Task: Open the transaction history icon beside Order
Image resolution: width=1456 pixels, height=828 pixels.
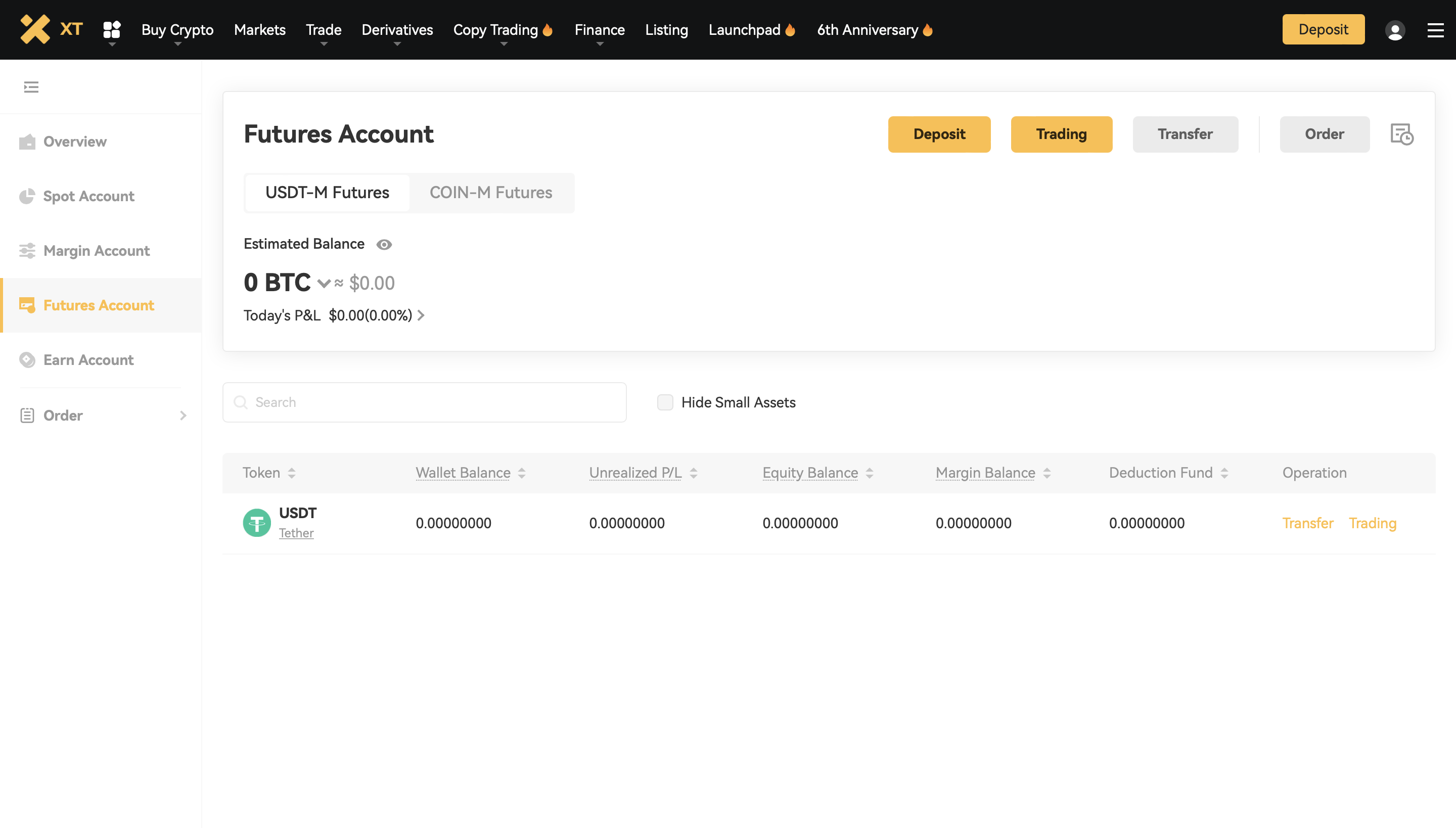Action: pyautogui.click(x=1402, y=134)
